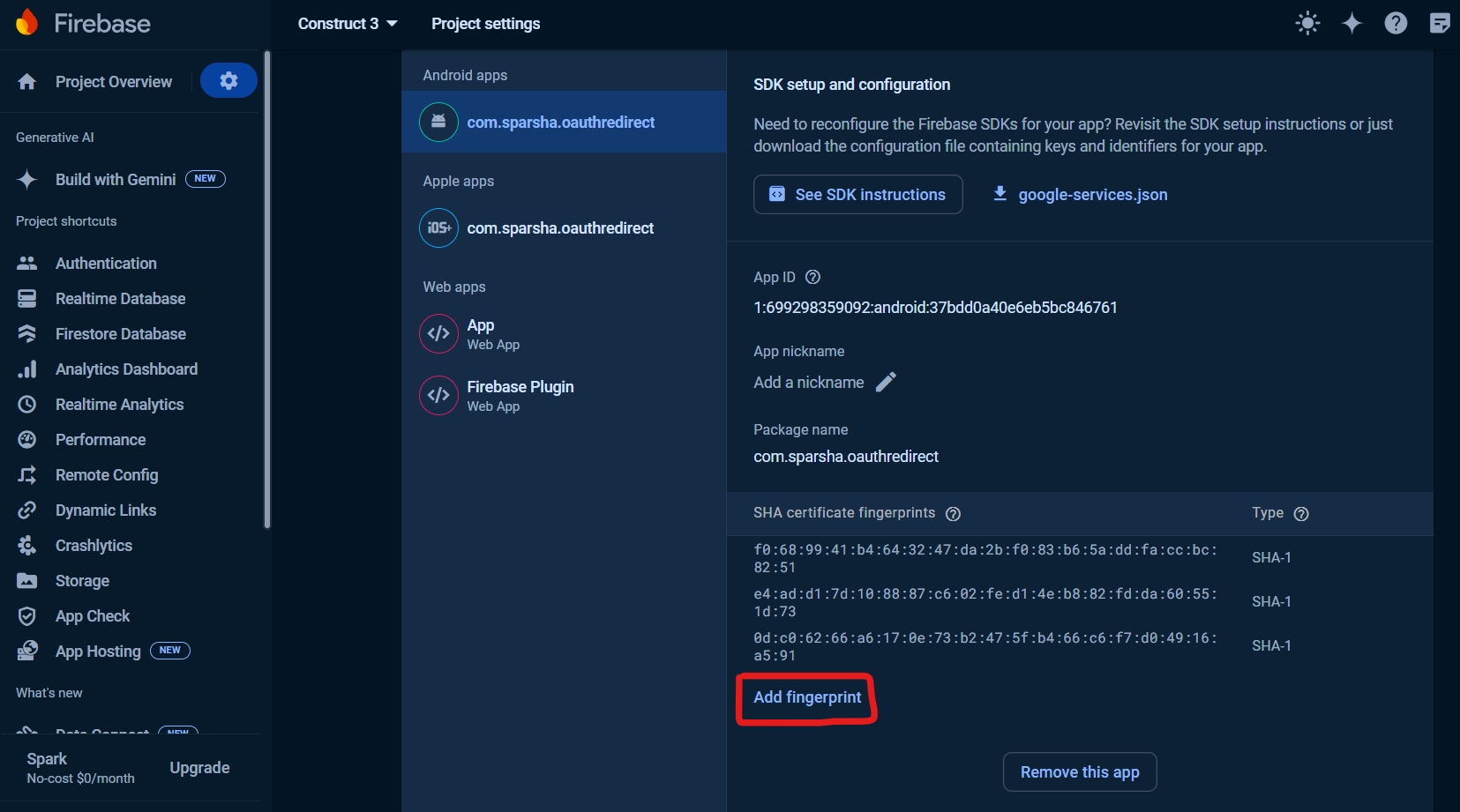Click Remove this app button
1460x812 pixels.
[1080, 772]
